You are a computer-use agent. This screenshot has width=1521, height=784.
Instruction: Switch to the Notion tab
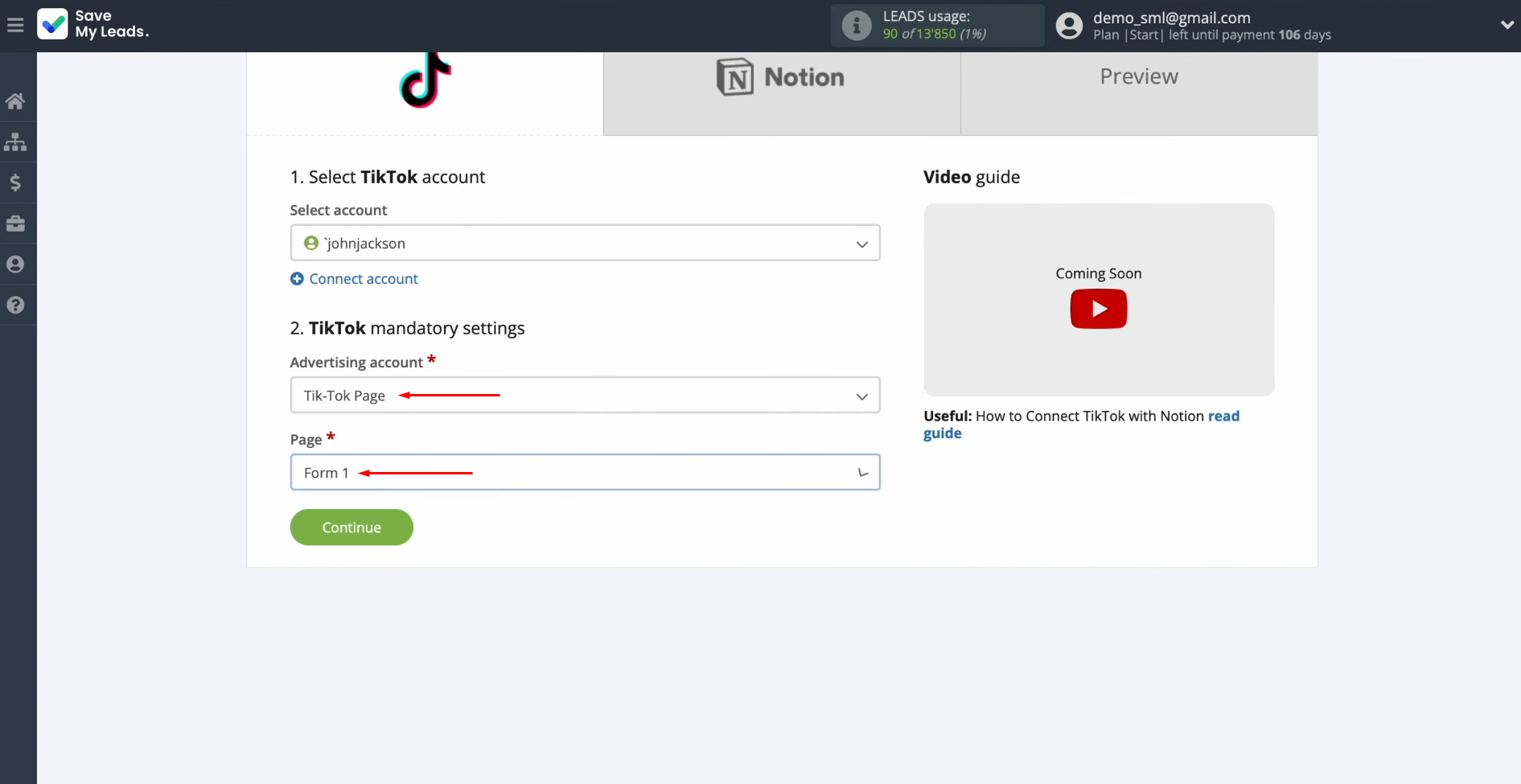(x=782, y=93)
